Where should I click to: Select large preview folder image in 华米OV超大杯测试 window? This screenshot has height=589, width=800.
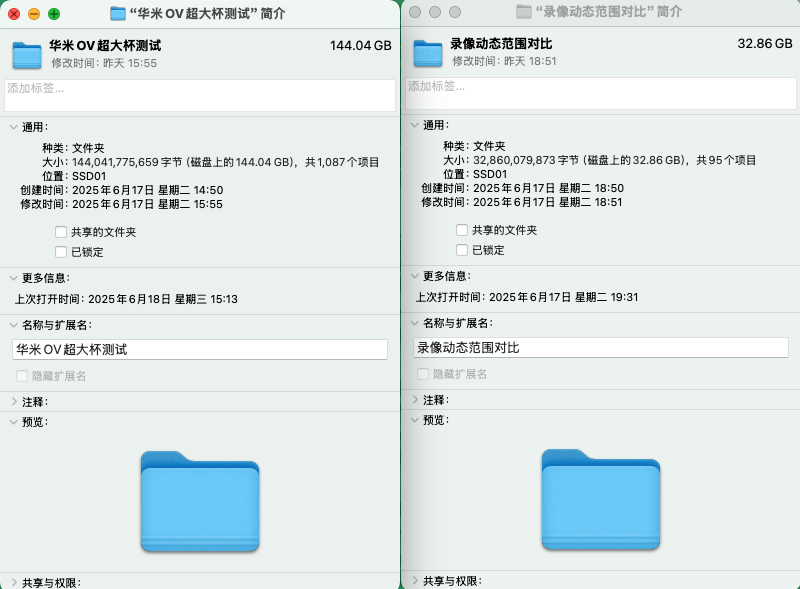200,501
